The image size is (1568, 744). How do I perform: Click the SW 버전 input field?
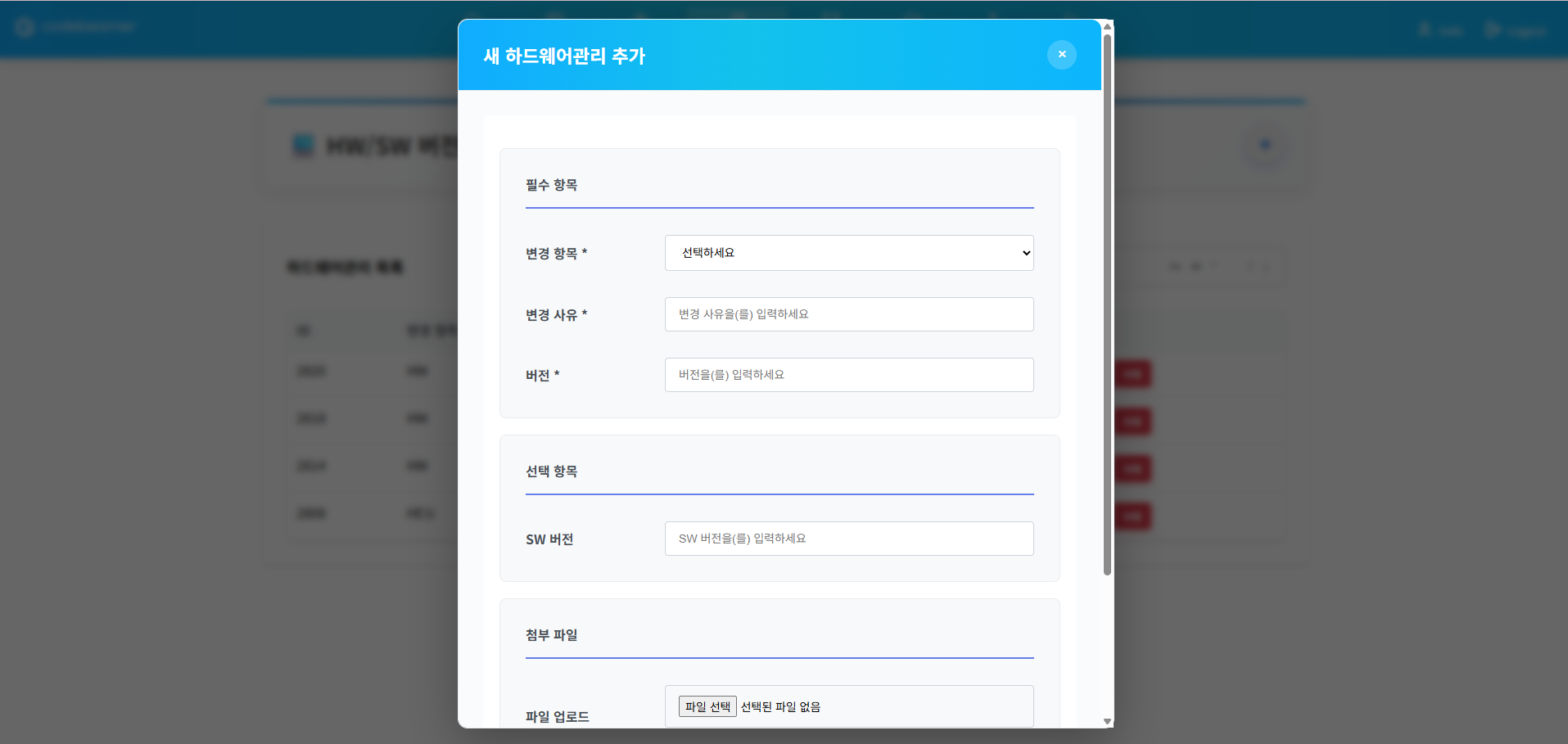(x=848, y=538)
